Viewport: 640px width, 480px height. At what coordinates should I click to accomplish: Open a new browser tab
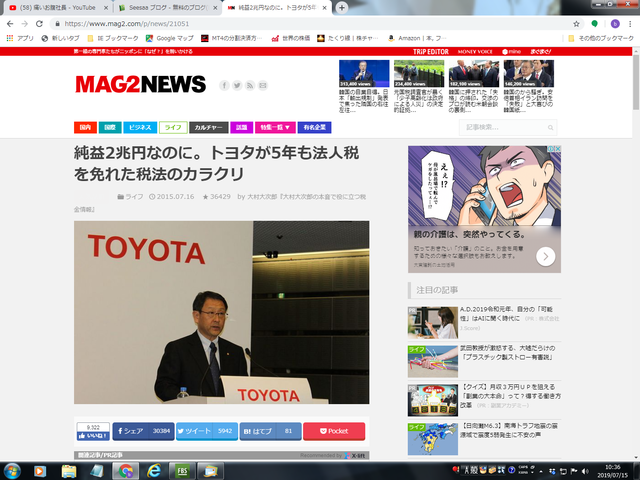pos(342,8)
